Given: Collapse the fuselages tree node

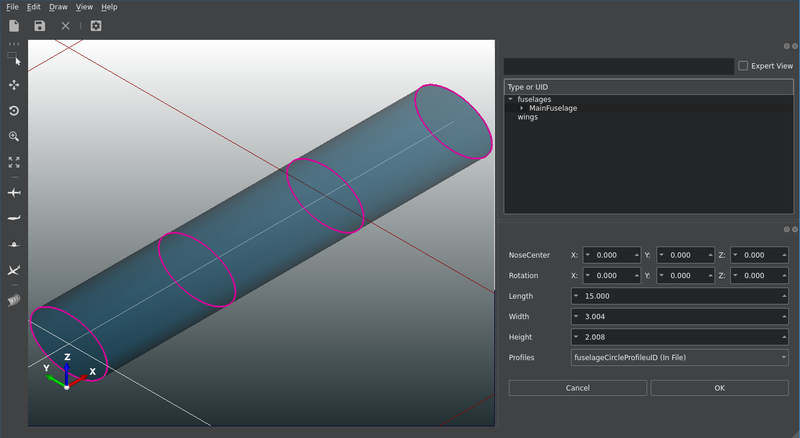Looking at the screenshot, I should tap(510, 99).
